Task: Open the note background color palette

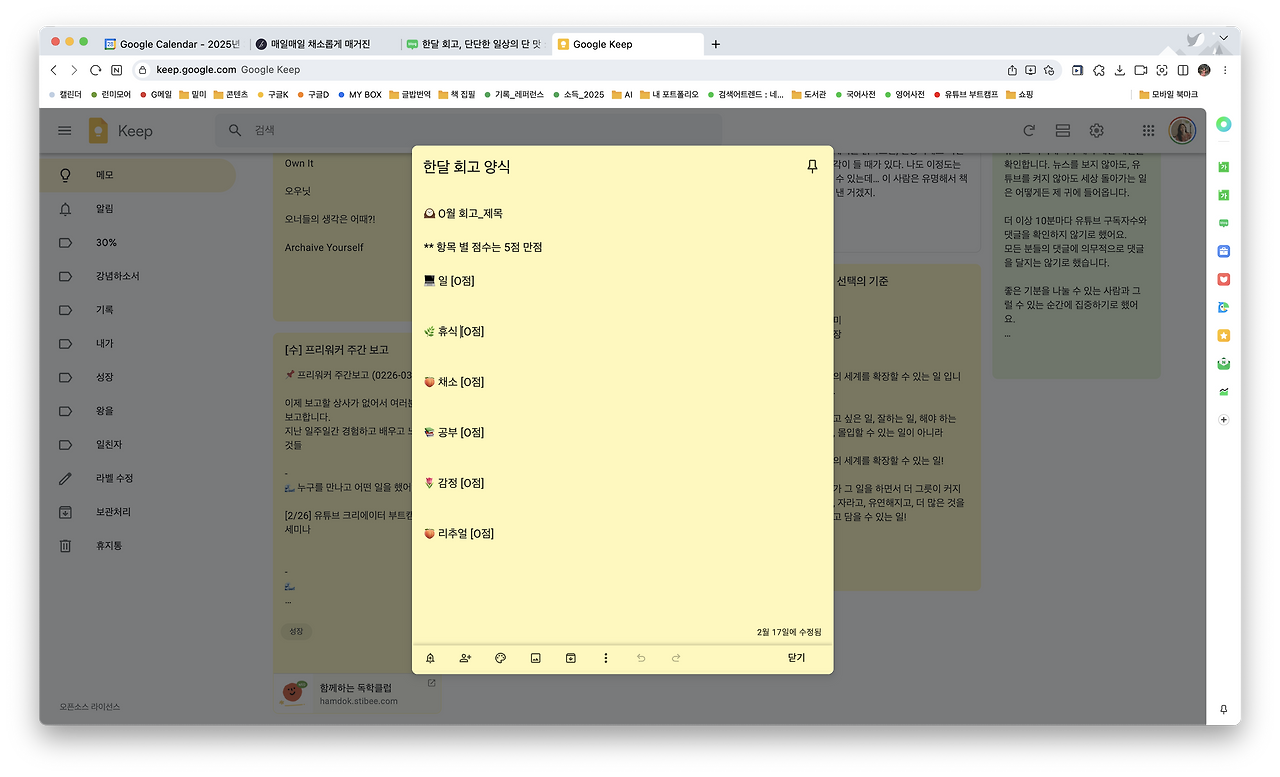Action: pyautogui.click(x=500, y=658)
